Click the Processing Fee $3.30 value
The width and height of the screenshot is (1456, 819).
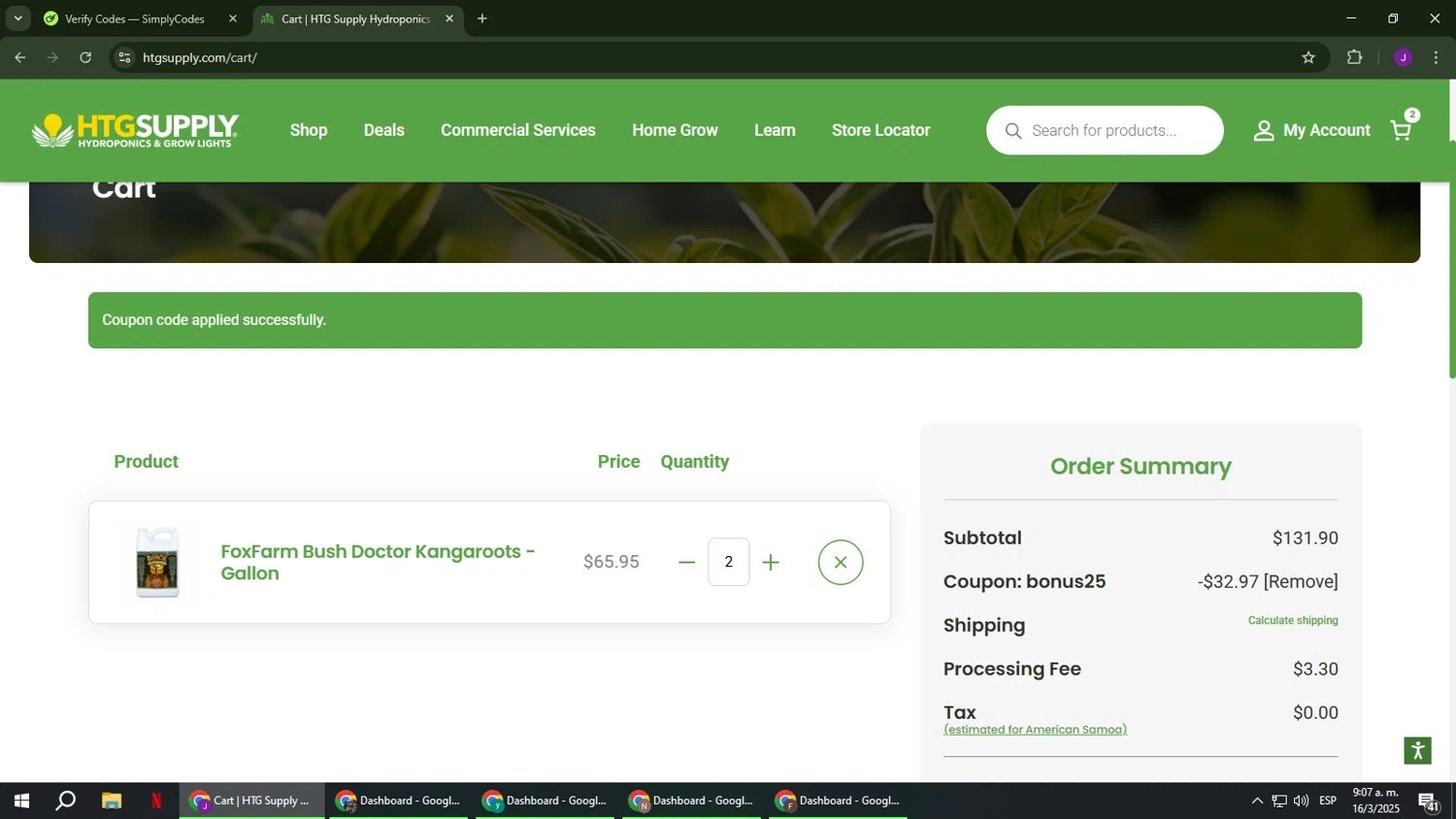[1315, 669]
